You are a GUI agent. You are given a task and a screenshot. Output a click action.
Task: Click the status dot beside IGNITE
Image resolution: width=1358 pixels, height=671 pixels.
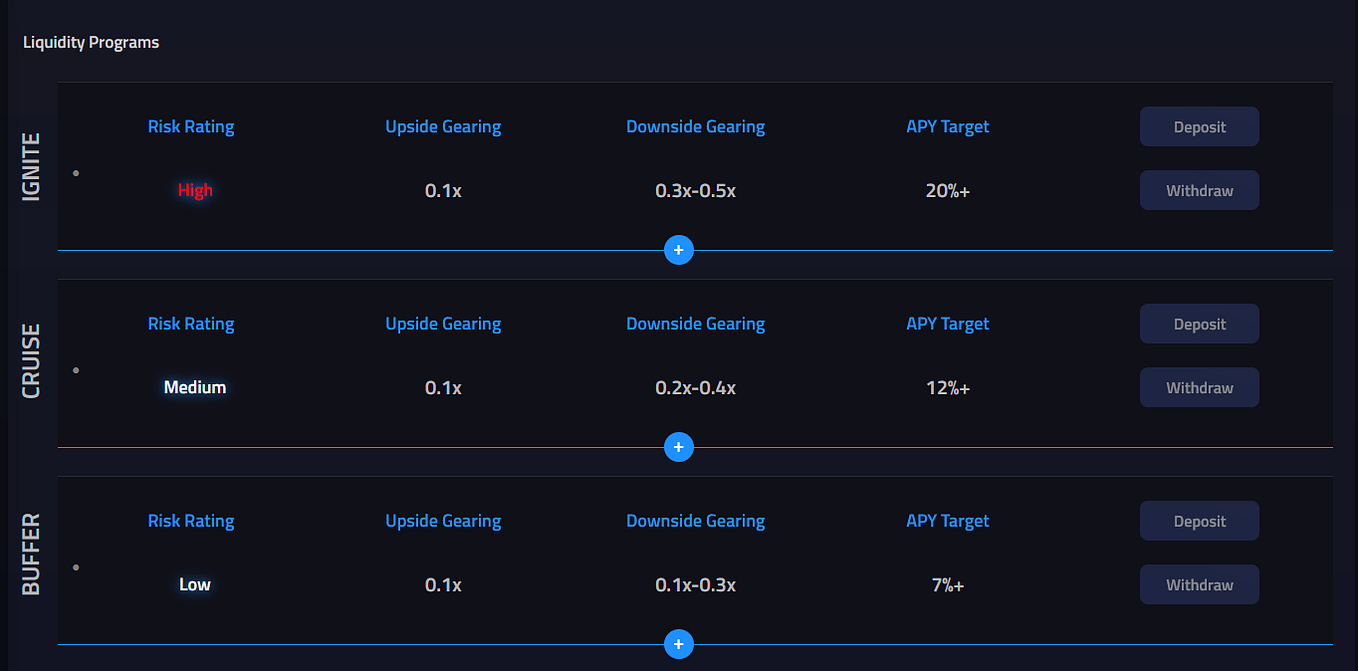tap(76, 172)
